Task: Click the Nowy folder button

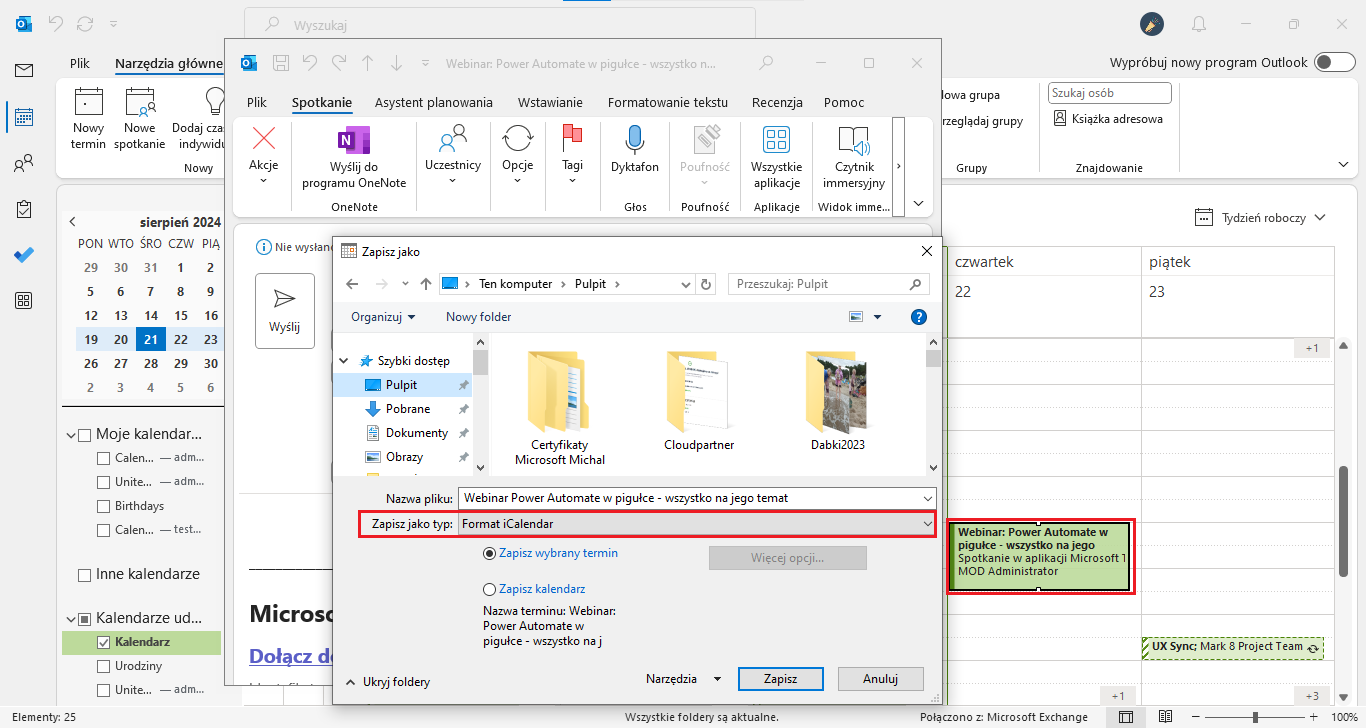Action: pos(478,317)
